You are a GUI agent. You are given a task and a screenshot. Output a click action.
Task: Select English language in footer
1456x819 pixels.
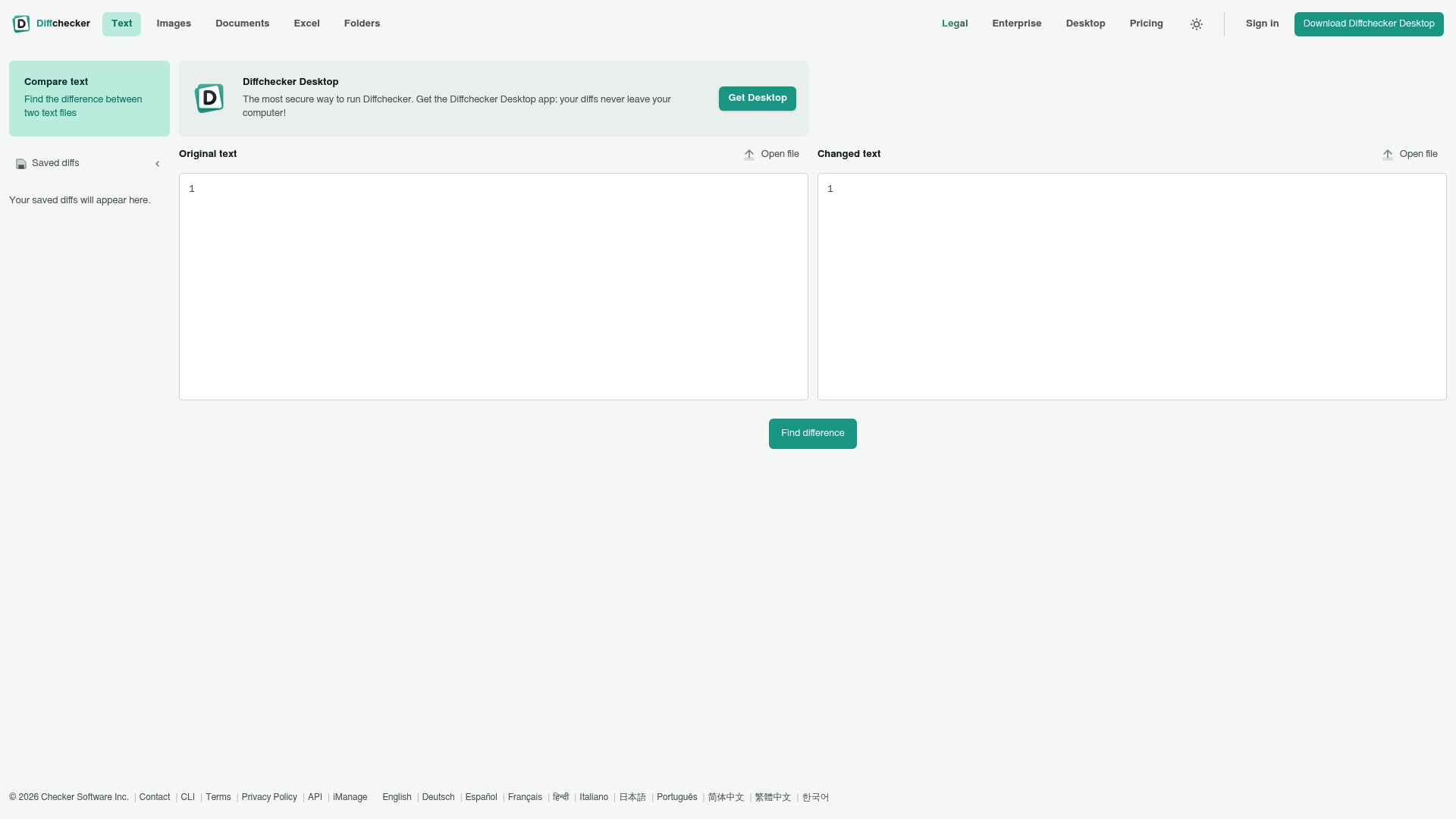coord(397,798)
